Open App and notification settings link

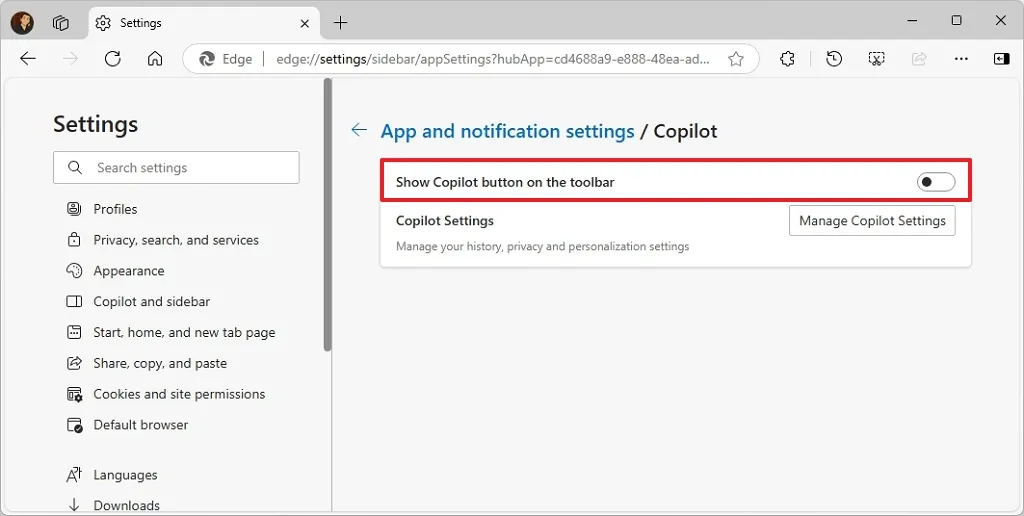(507, 131)
